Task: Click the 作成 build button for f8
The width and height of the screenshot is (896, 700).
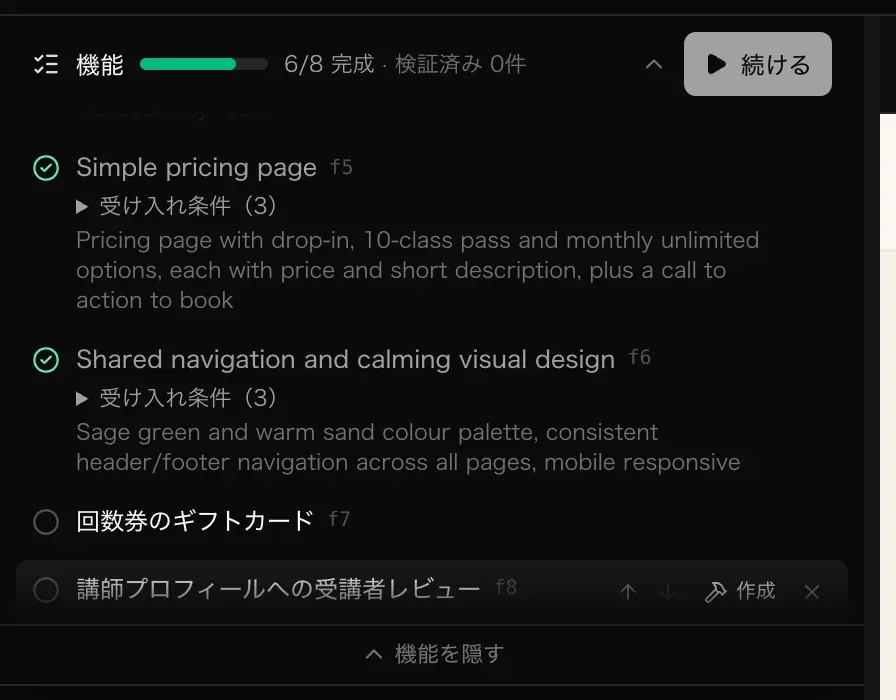Action: (740, 591)
